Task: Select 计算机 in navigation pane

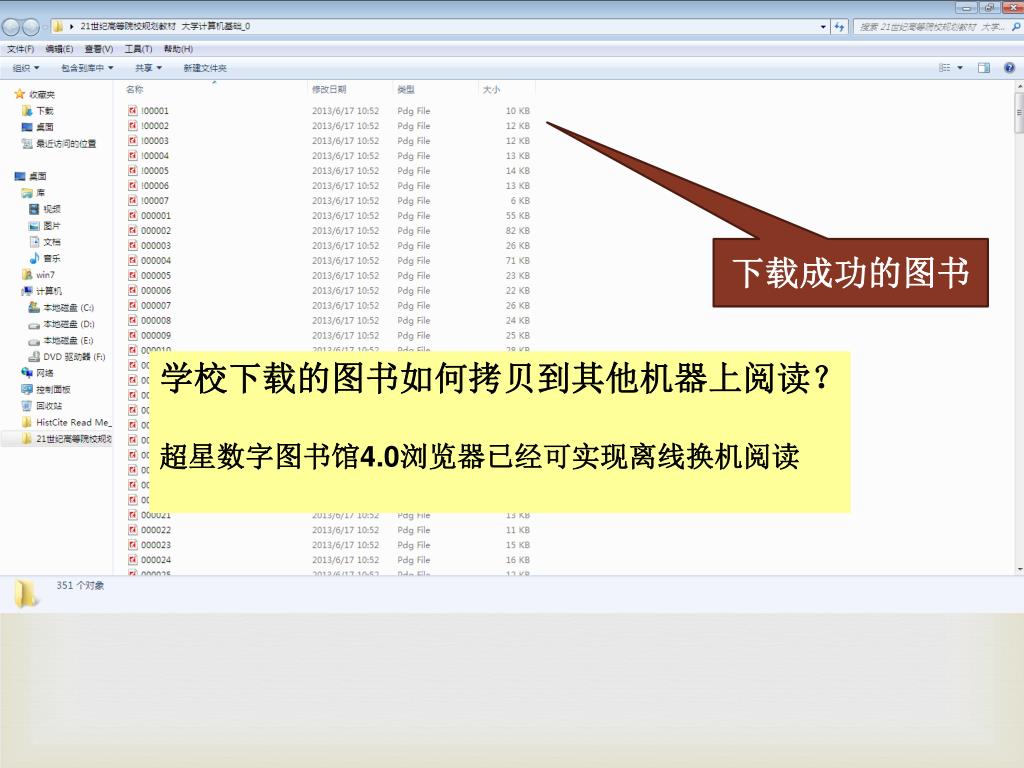Action: (x=41, y=291)
